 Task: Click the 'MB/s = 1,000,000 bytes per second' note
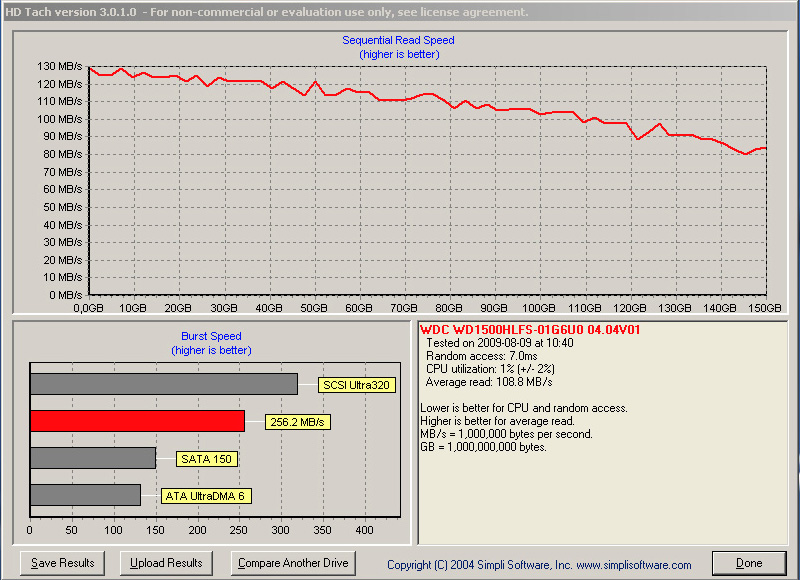[506, 434]
